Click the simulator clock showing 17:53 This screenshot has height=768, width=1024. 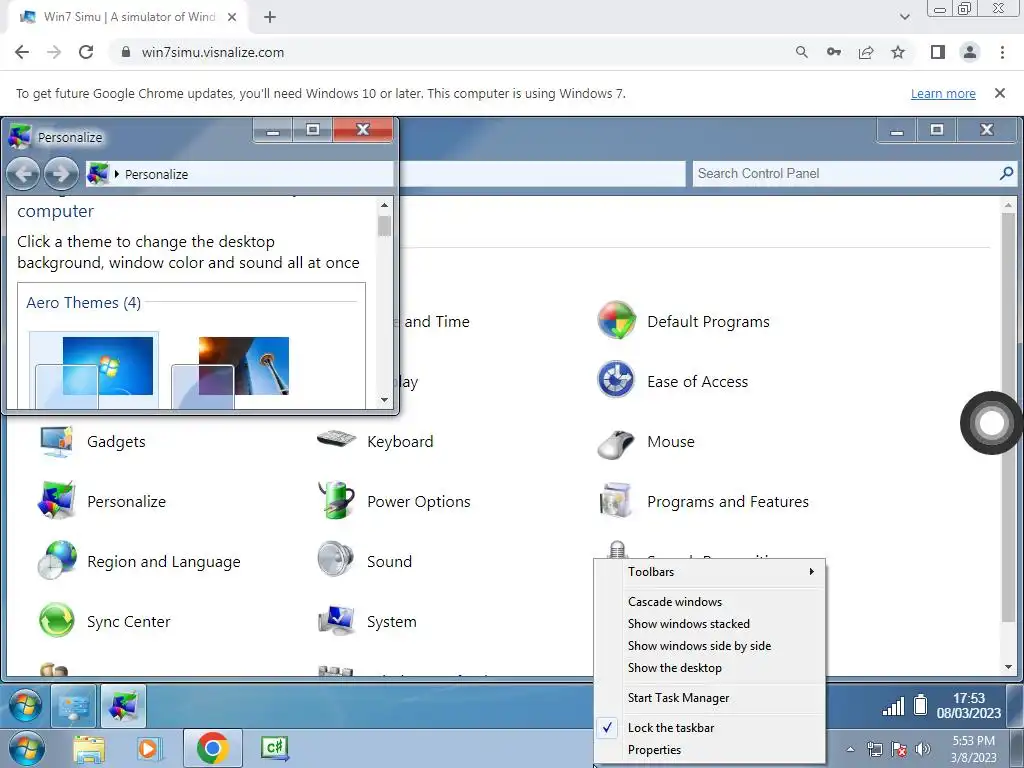click(x=968, y=705)
